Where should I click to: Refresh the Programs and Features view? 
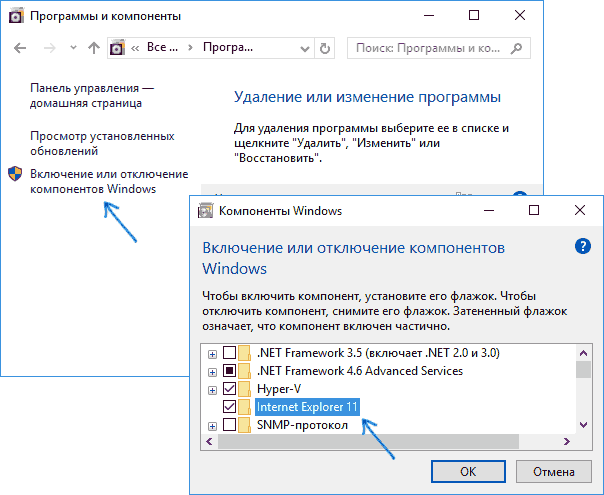(325, 48)
